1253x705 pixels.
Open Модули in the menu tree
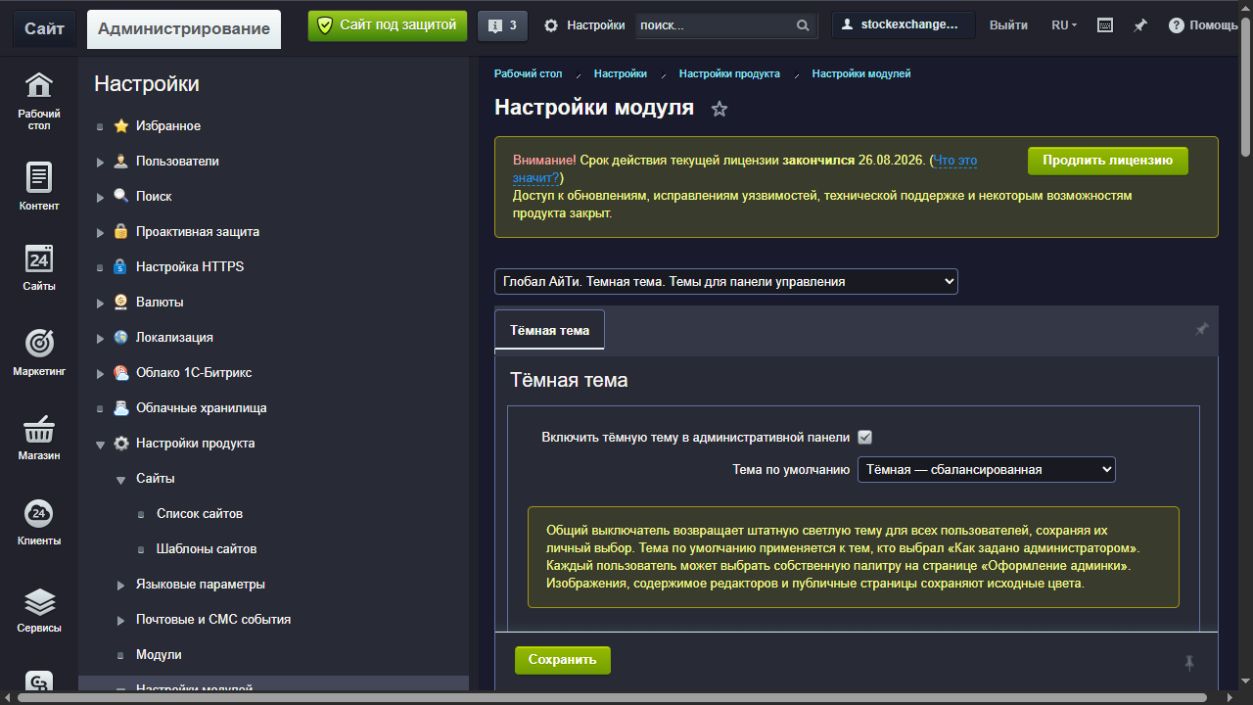tap(159, 655)
